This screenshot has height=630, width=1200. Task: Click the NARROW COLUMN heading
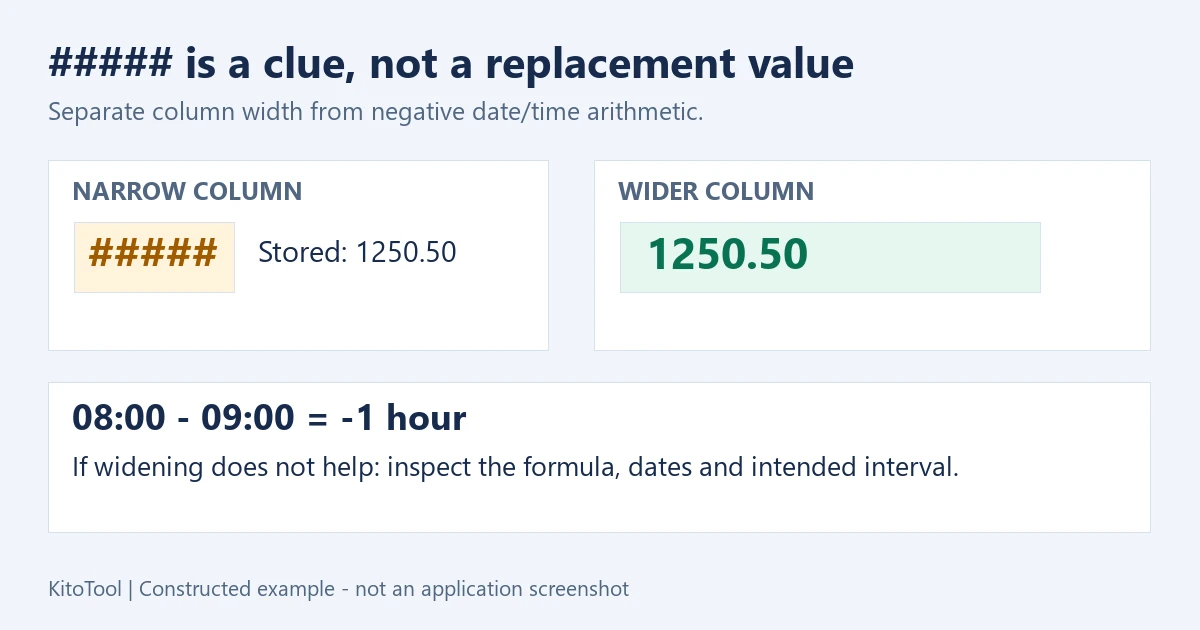point(187,191)
